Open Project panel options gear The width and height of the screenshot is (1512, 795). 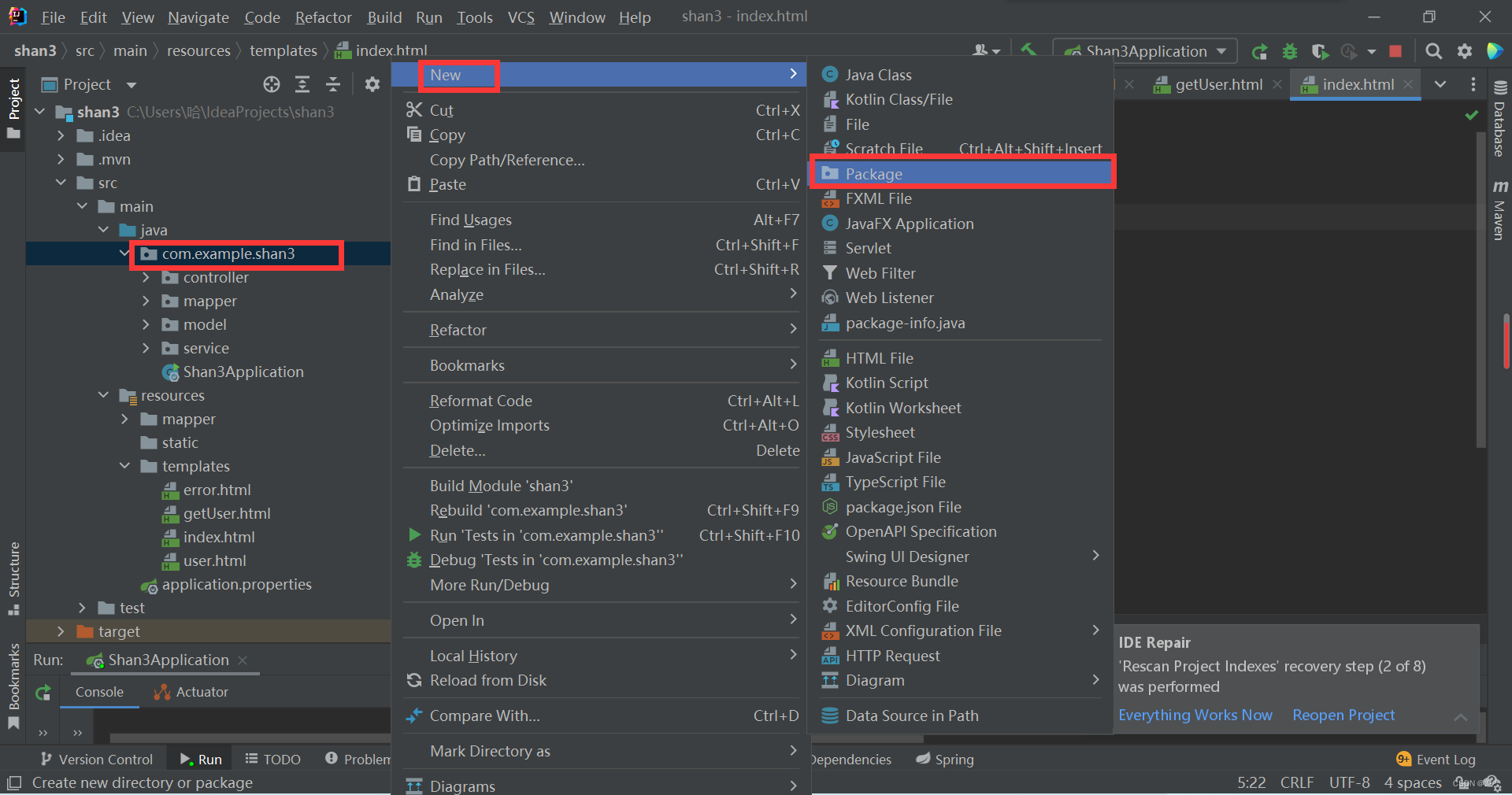372,84
